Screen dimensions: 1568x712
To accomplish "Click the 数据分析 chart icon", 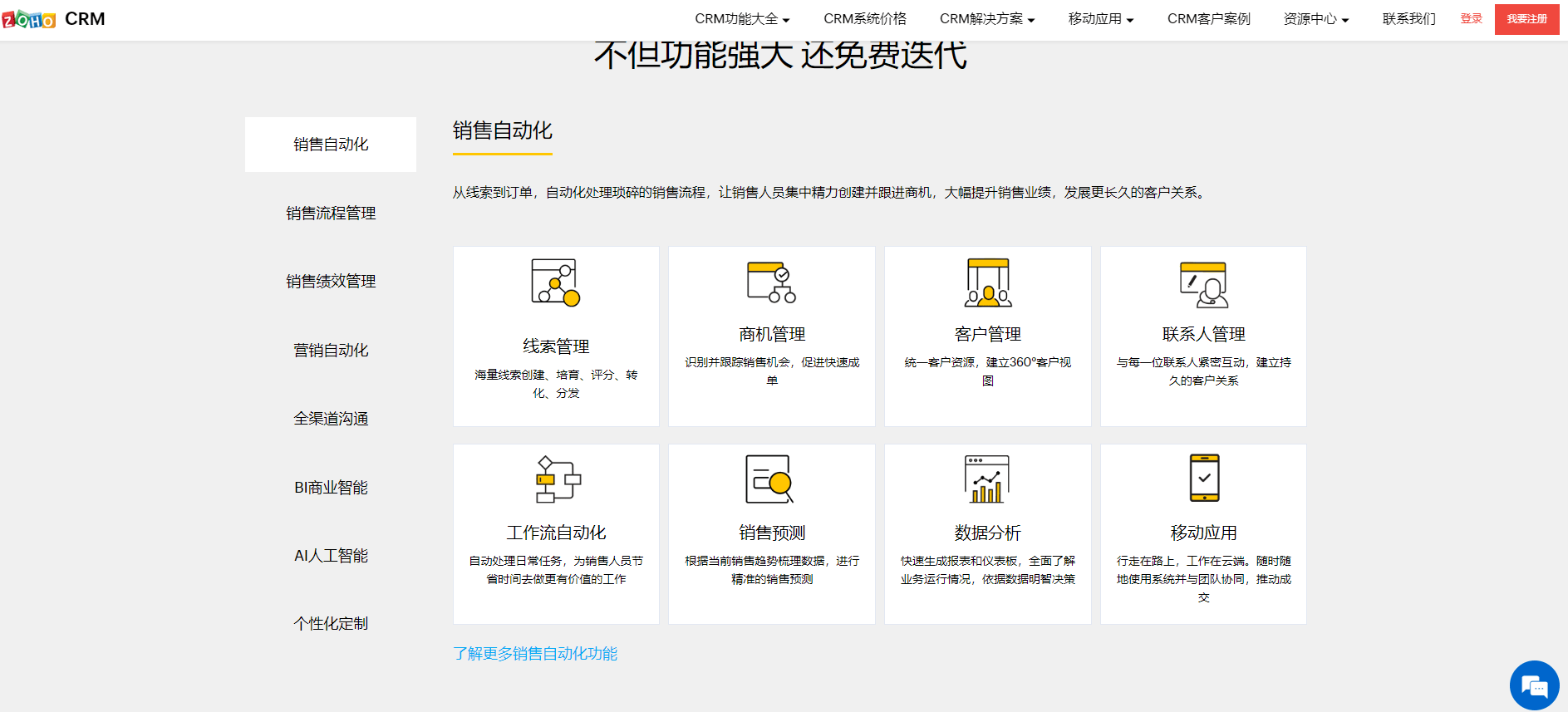I will tap(987, 479).
